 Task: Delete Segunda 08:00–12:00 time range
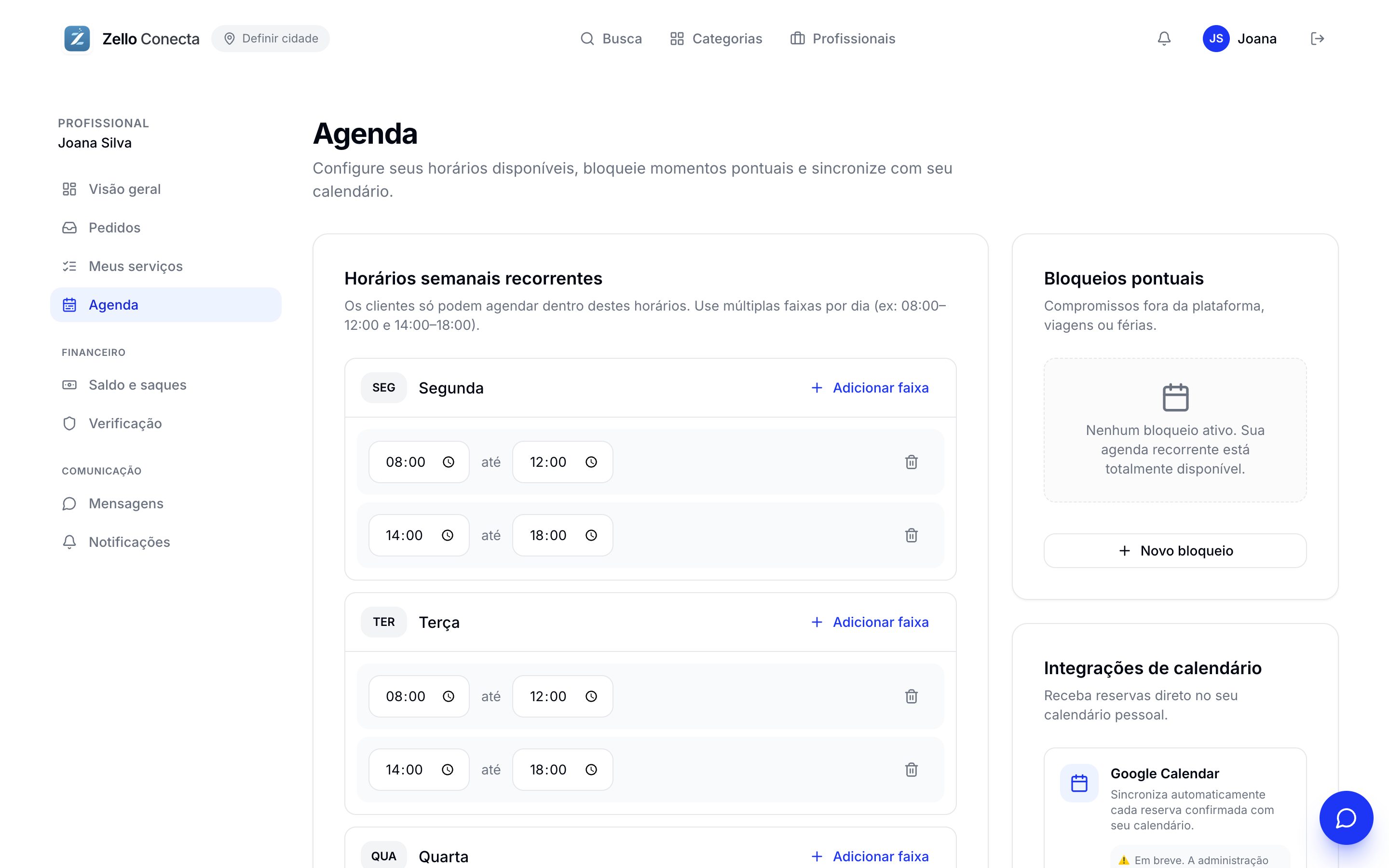pos(912,462)
